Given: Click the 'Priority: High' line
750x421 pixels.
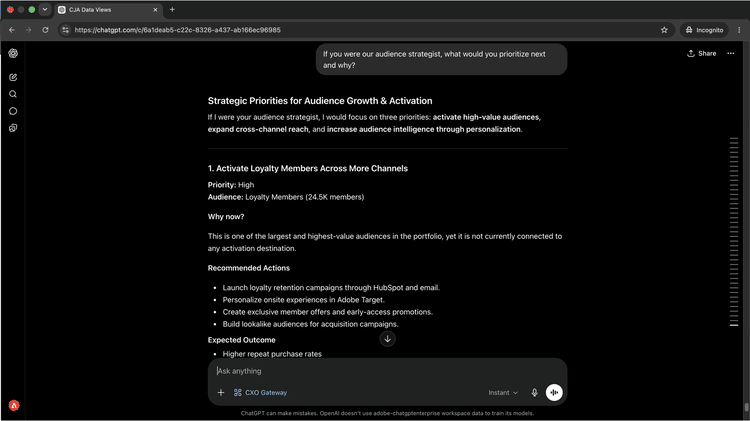Looking at the screenshot, I should click(231, 185).
